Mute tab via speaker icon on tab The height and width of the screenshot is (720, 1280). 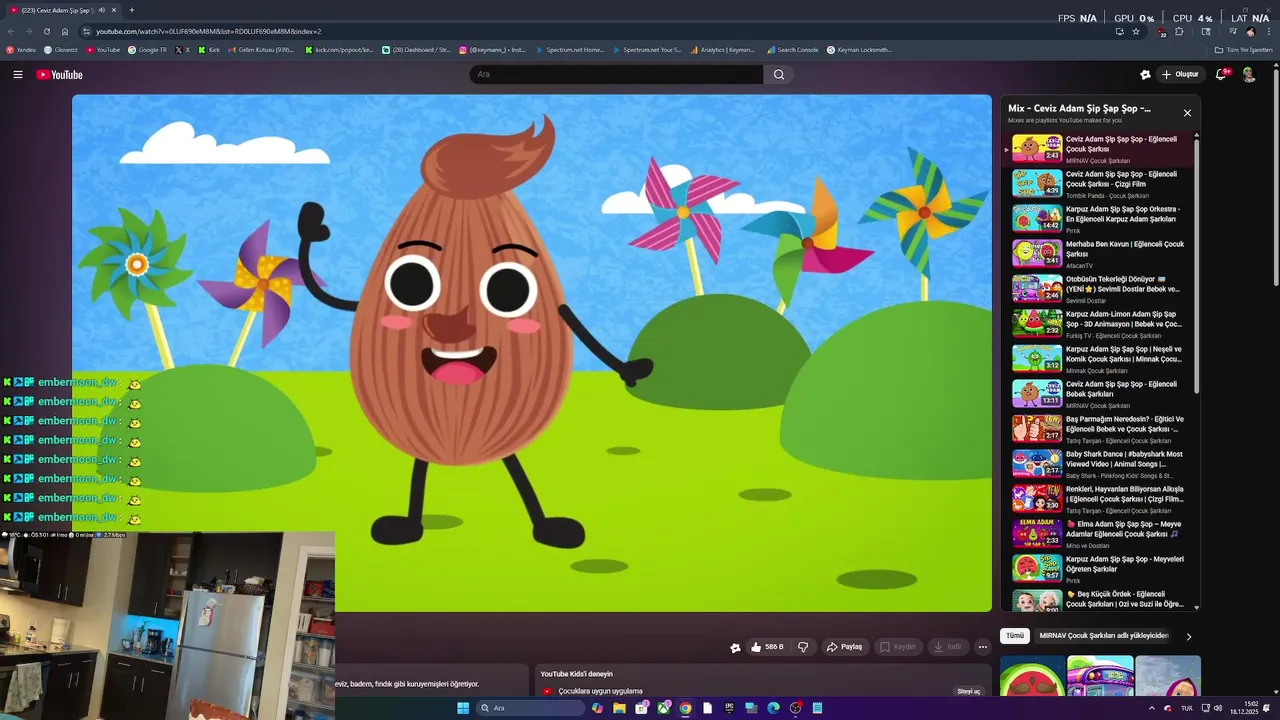click(x=101, y=10)
